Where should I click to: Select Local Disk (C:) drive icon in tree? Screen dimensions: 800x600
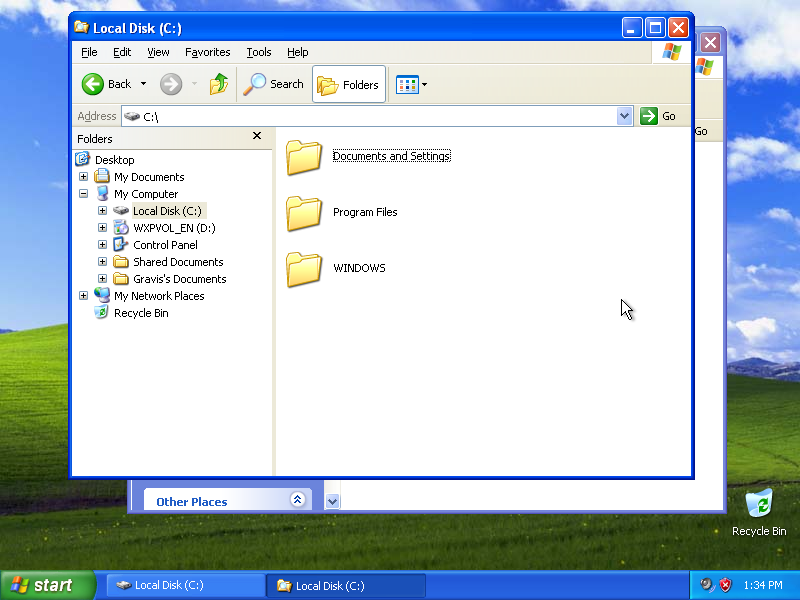pos(121,210)
